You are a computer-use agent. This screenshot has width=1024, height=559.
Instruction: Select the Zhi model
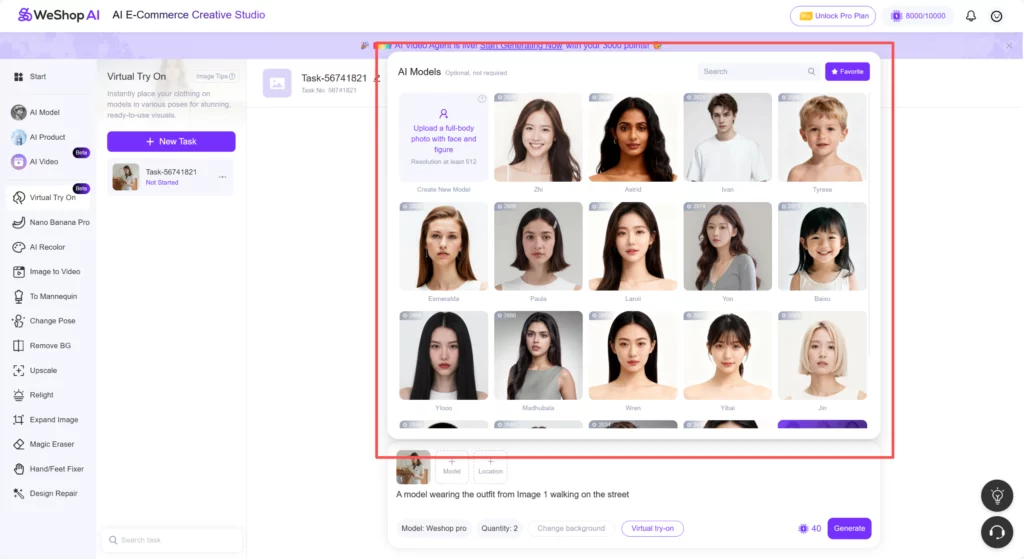pos(538,137)
